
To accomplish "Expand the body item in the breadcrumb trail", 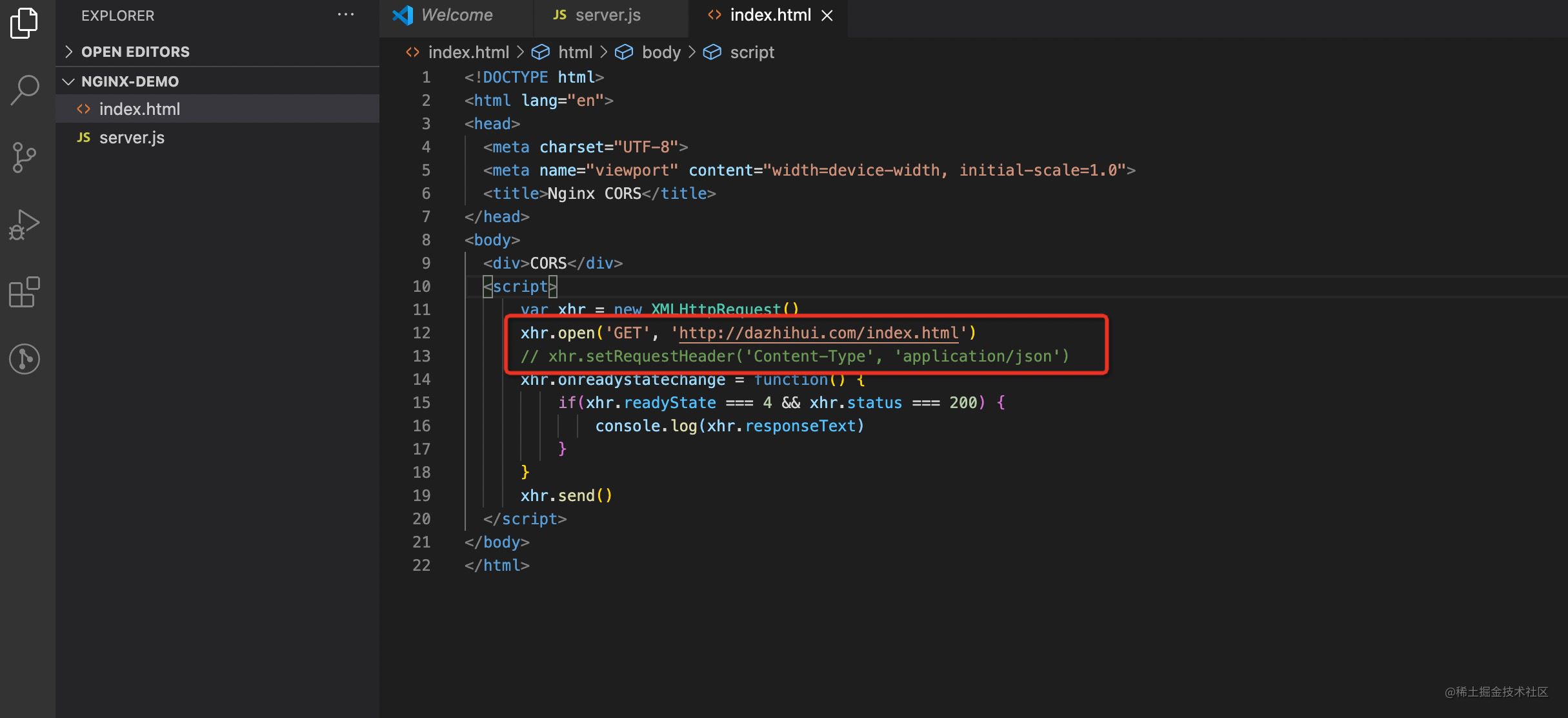I will 661,52.
